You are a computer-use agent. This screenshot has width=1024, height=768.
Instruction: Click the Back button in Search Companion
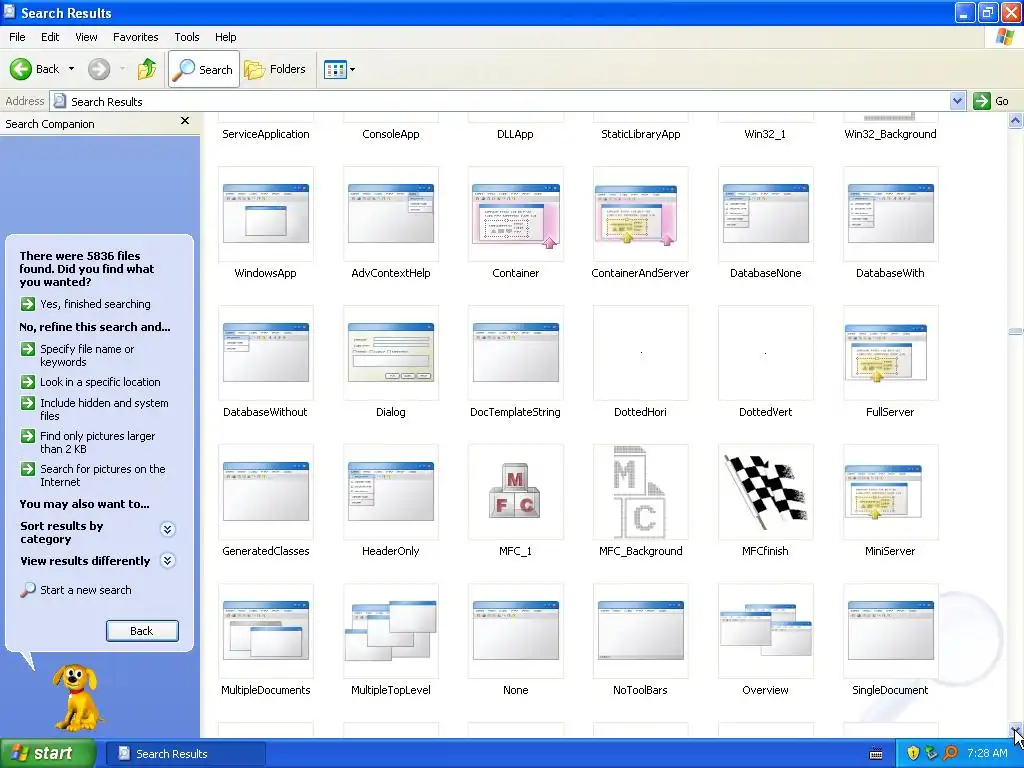[142, 631]
